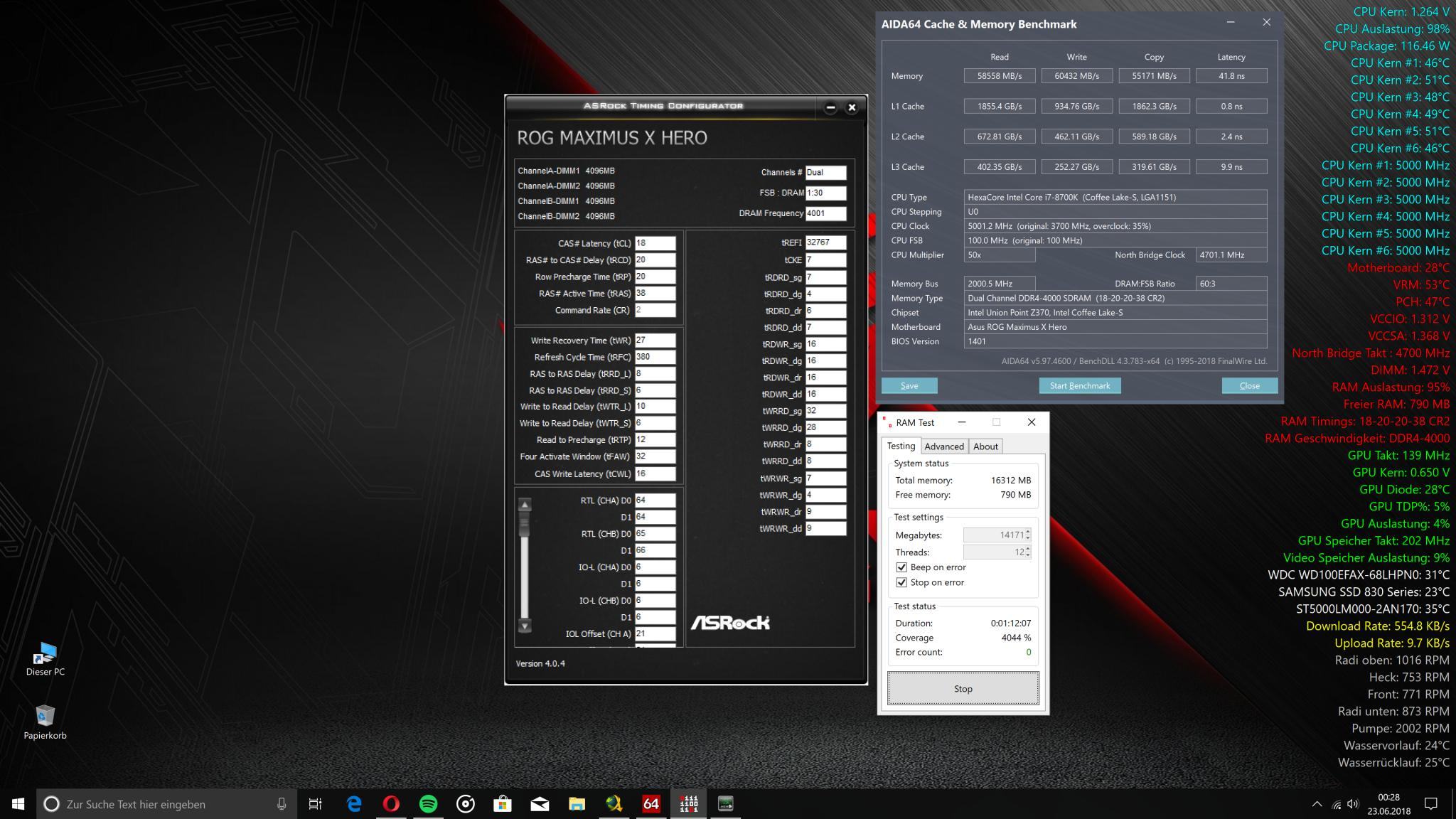Click the up arrow of the RTL scrollbar
The height and width of the screenshot is (819, 1456).
pos(525,505)
